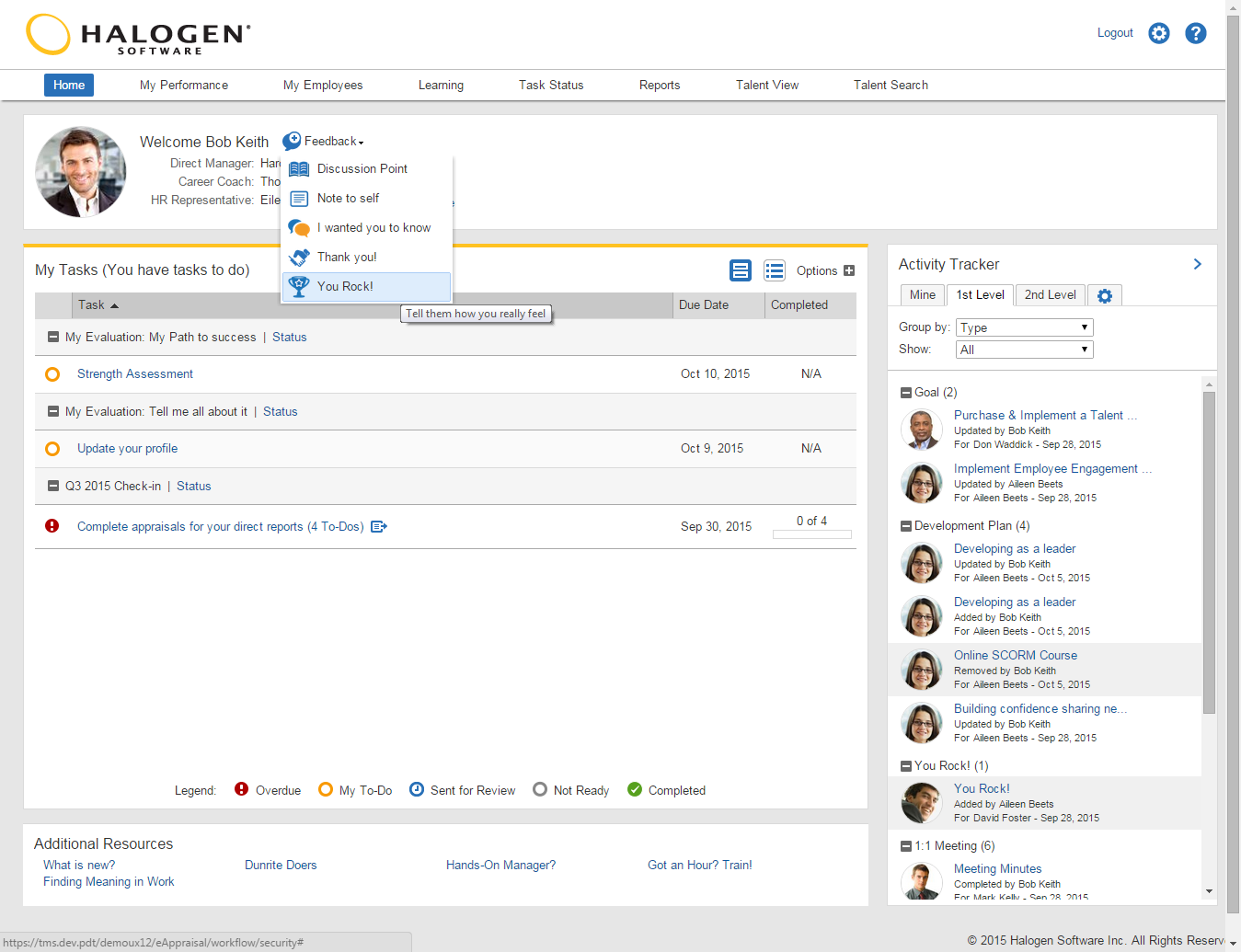
Task: Open the Group by Type dropdown
Action: pos(1025,327)
